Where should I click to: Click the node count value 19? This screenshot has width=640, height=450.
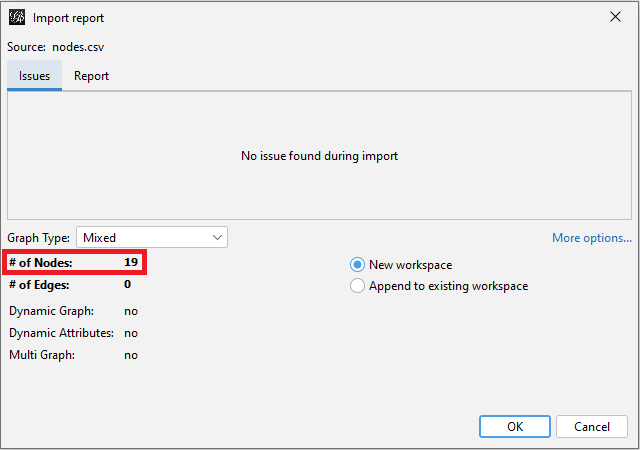pyautogui.click(x=131, y=262)
